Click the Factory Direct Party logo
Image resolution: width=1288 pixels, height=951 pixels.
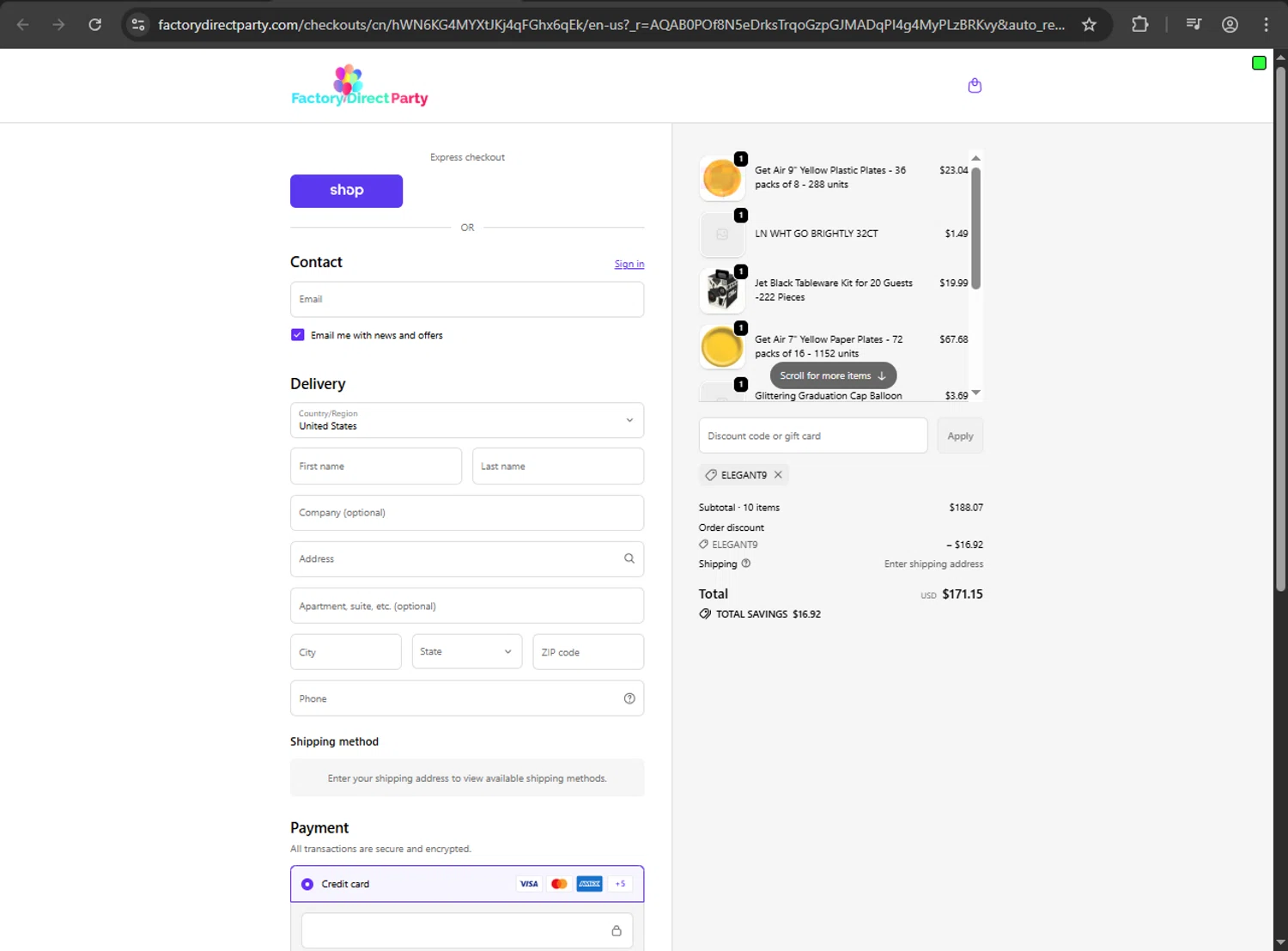pos(360,85)
